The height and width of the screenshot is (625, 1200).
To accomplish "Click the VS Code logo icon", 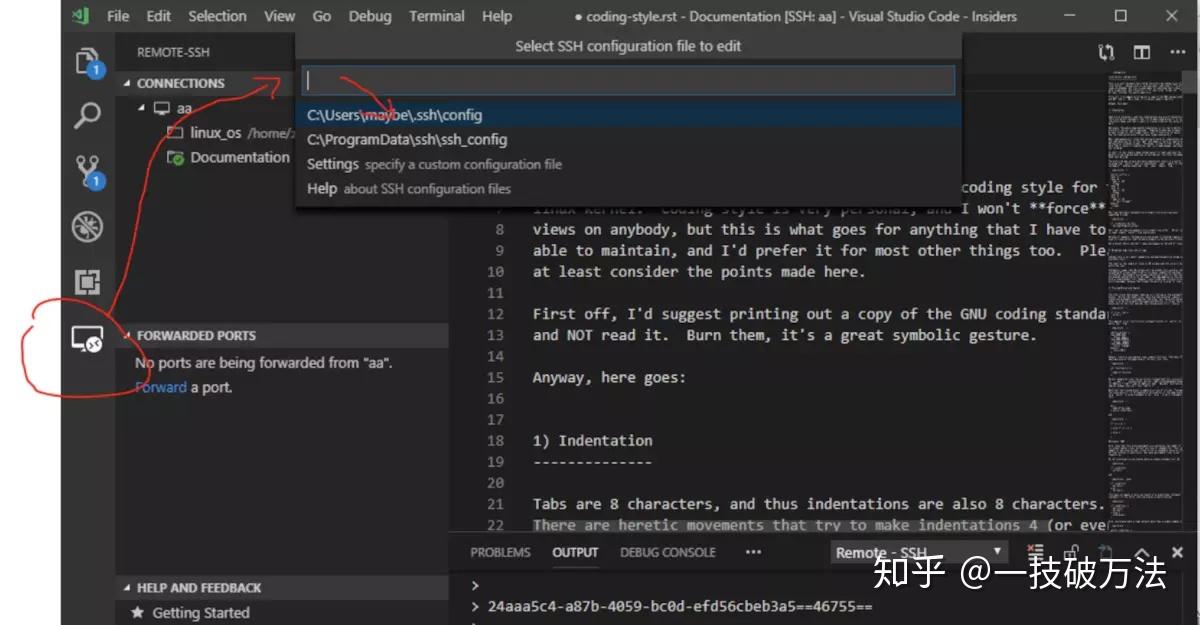I will (80, 15).
